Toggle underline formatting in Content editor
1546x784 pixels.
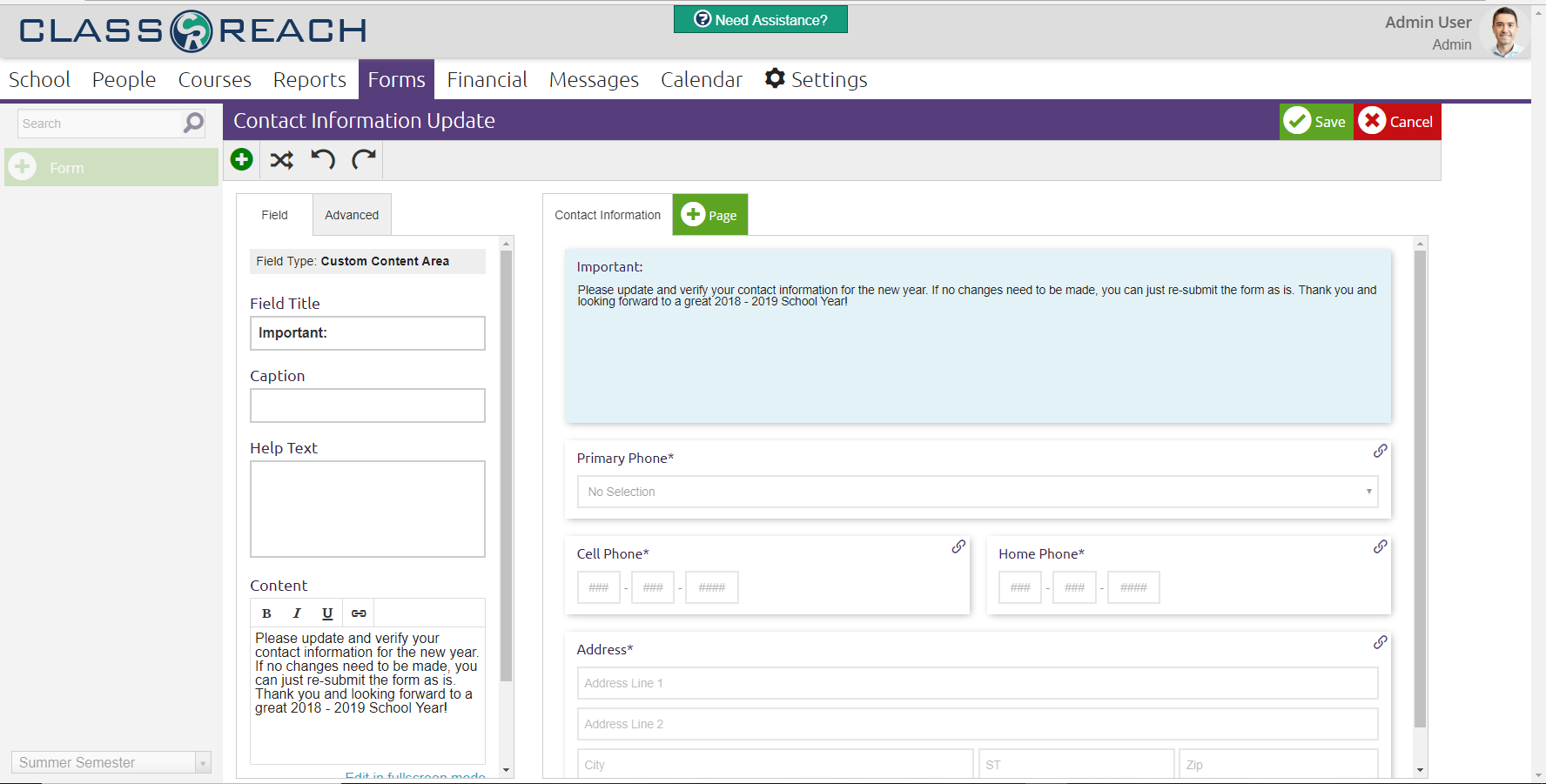tap(327, 613)
